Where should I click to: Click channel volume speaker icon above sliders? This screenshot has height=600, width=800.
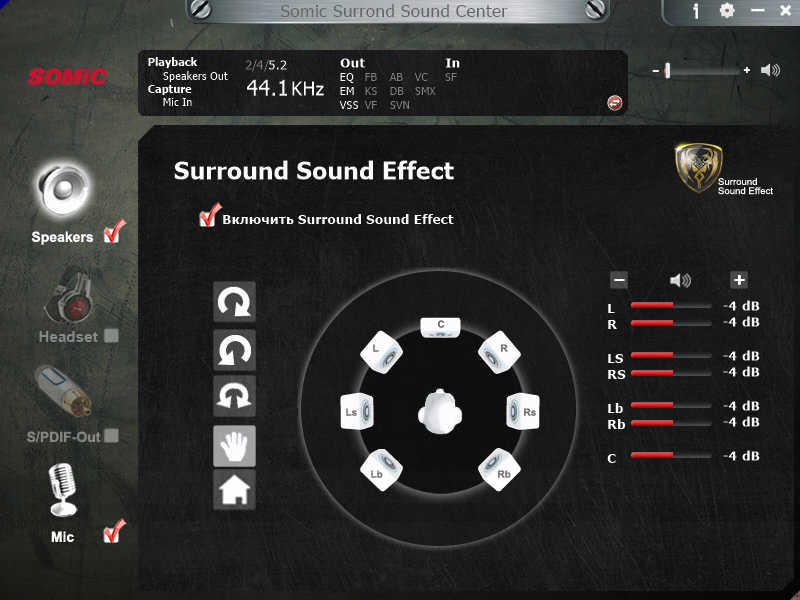click(680, 280)
